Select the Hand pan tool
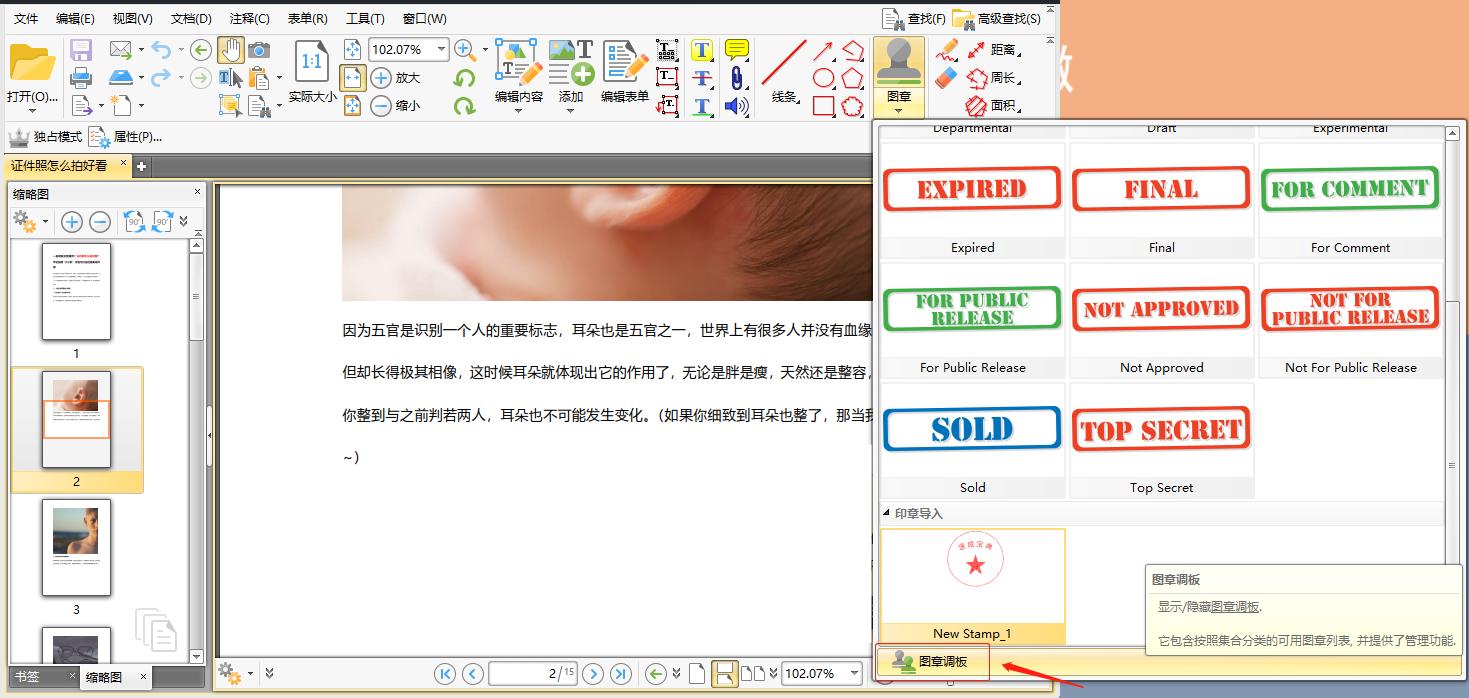1469x698 pixels. click(231, 49)
